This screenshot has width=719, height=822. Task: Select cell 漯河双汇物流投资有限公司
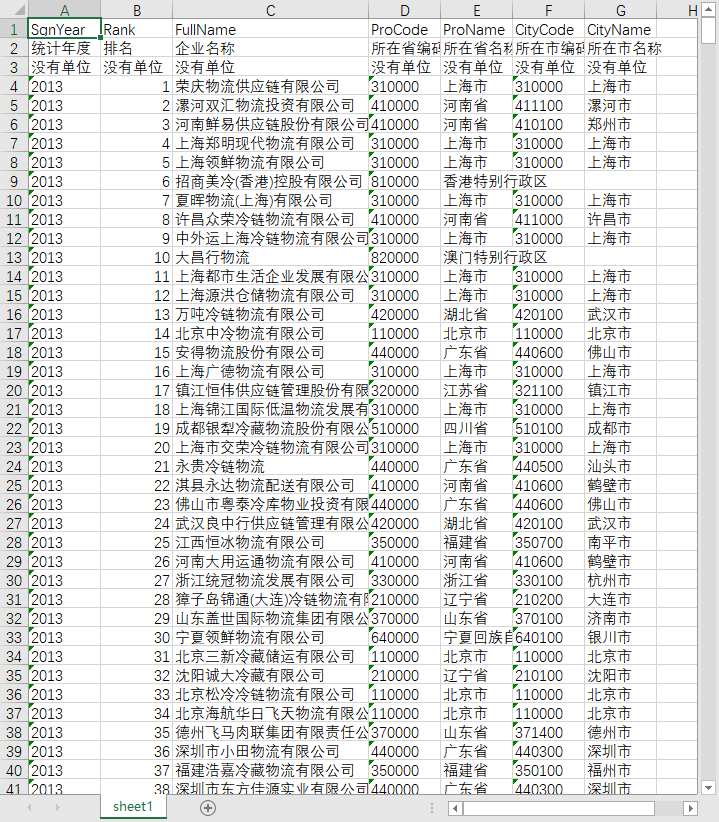[270, 105]
